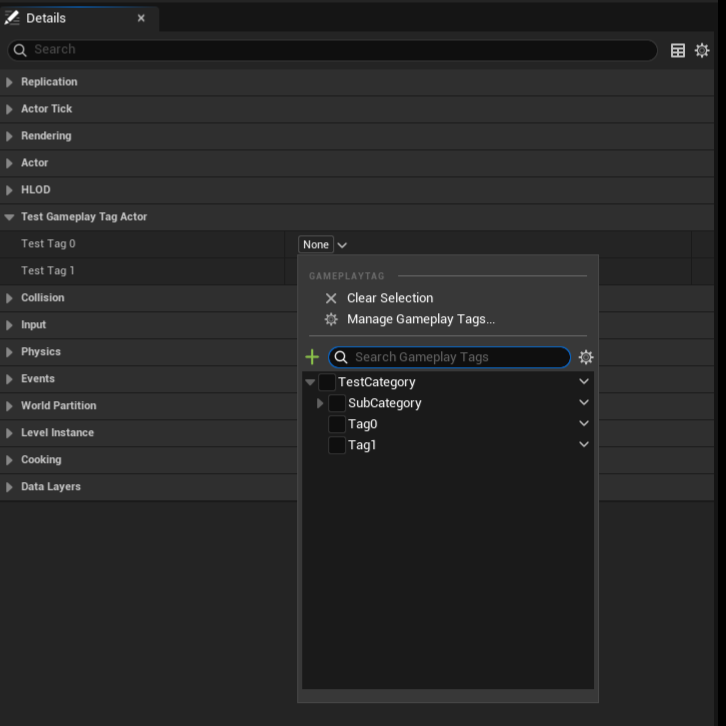This screenshot has height=726, width=726.
Task: Open the gameplay tag search options gear
Action: click(x=586, y=357)
